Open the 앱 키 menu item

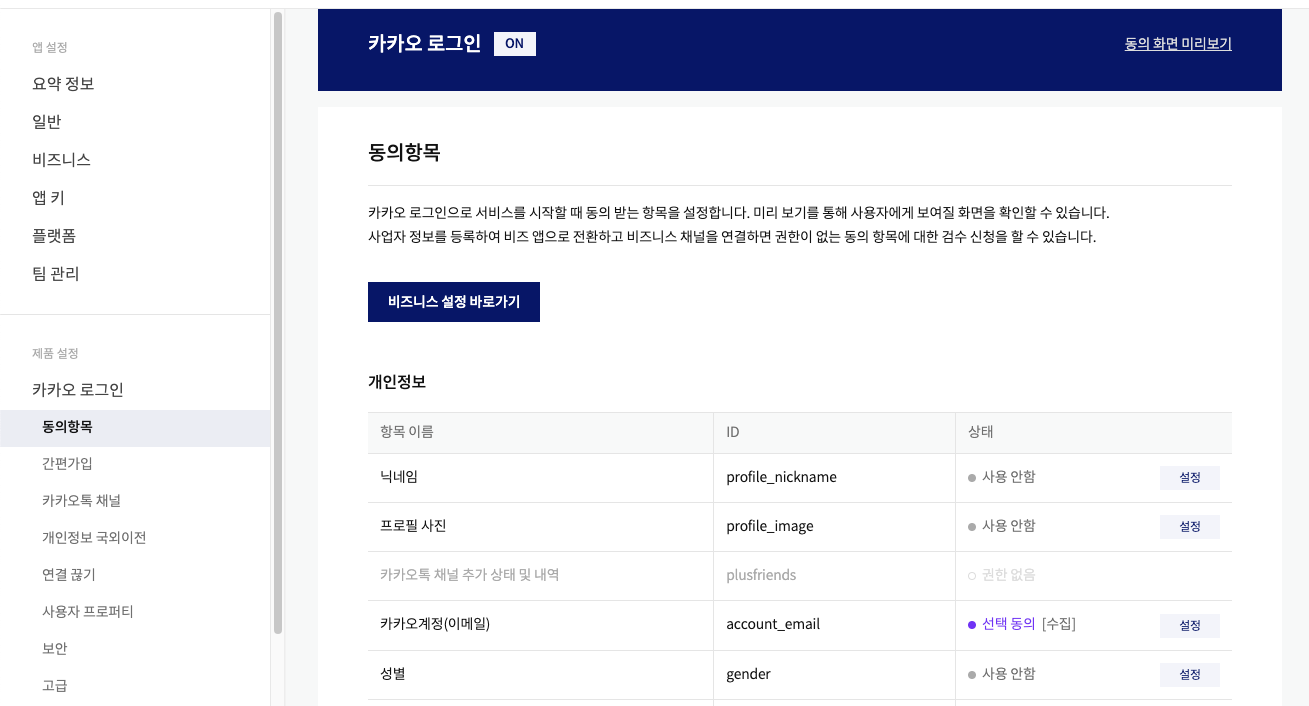coord(48,198)
